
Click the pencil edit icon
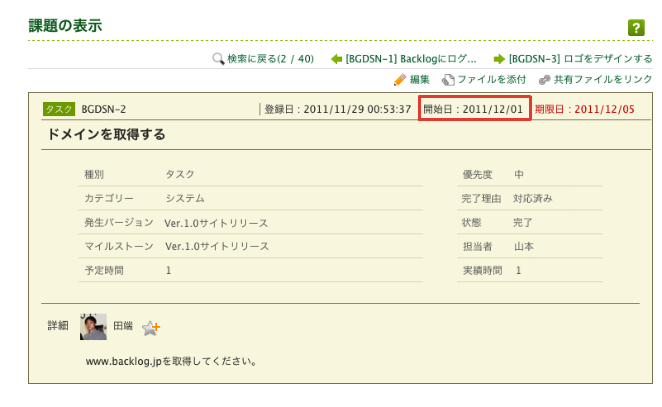pyautogui.click(x=399, y=80)
